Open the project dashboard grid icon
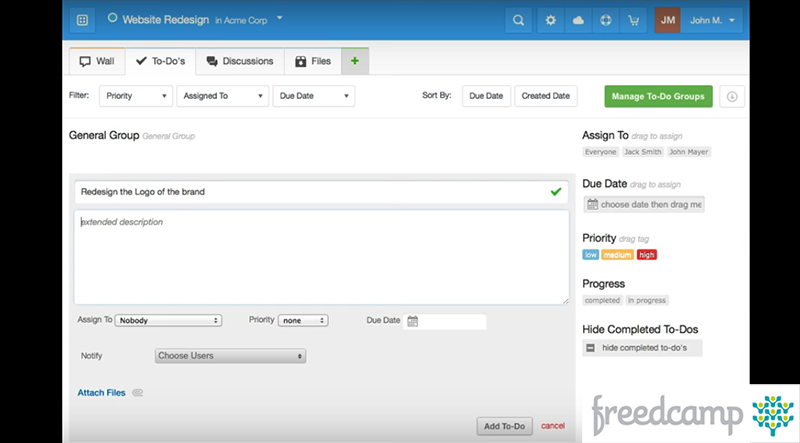Image resolution: width=800 pixels, height=443 pixels. [x=82, y=19]
